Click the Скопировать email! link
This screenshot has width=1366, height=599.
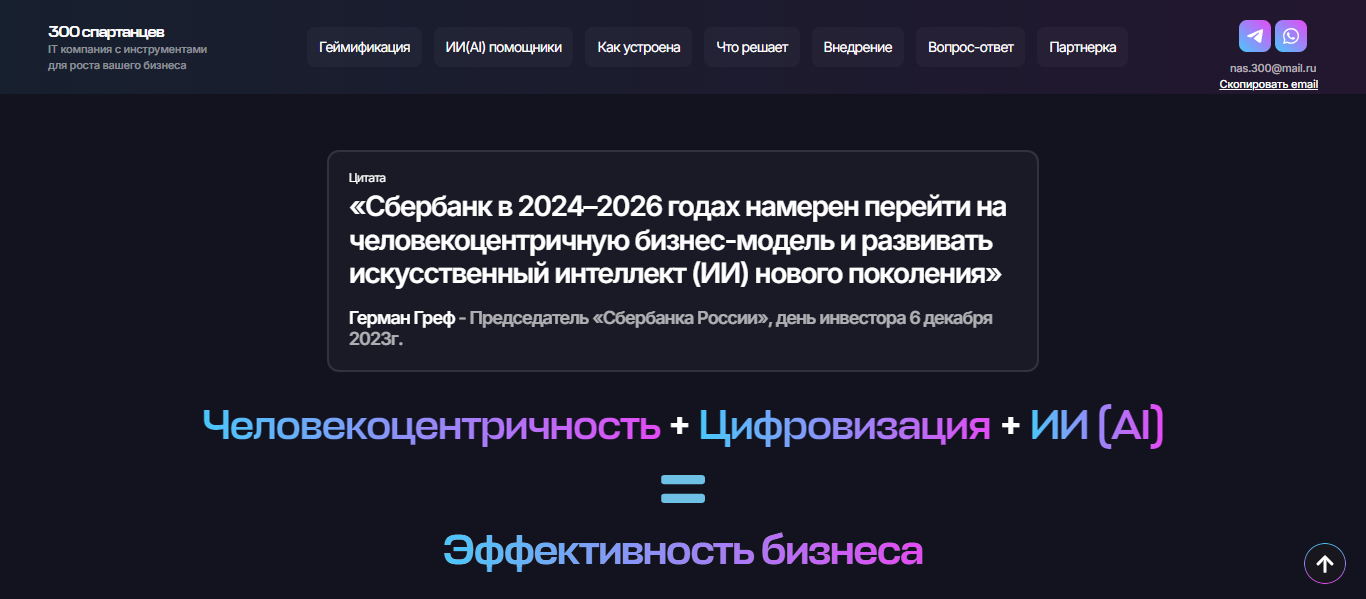[1268, 84]
